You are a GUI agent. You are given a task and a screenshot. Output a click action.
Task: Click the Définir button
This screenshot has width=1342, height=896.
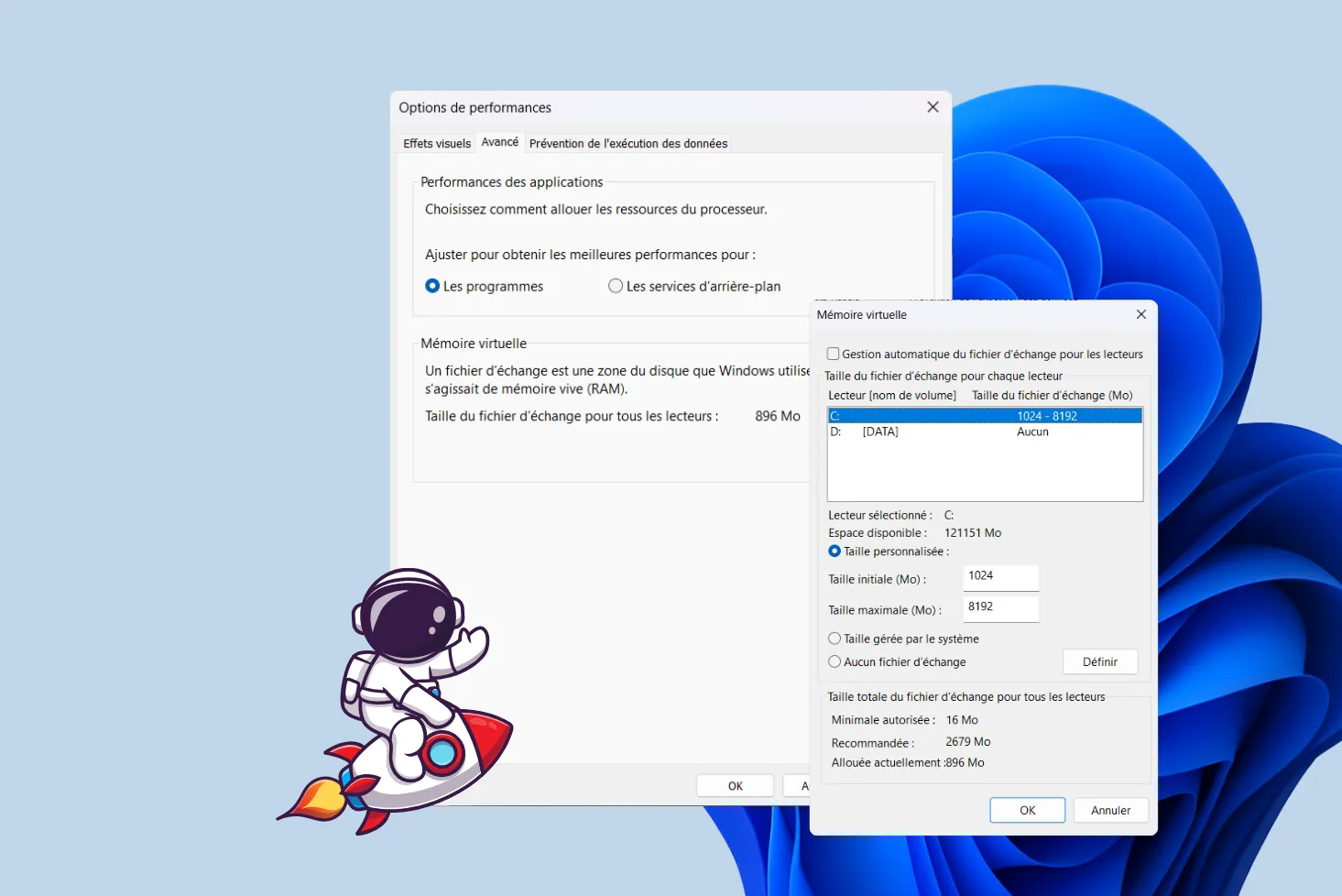point(1099,661)
